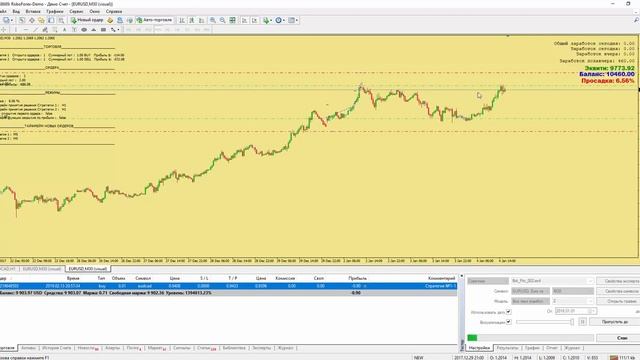Click the connection status indicator in status bar
This screenshot has height=360, width=640.
[622, 358]
